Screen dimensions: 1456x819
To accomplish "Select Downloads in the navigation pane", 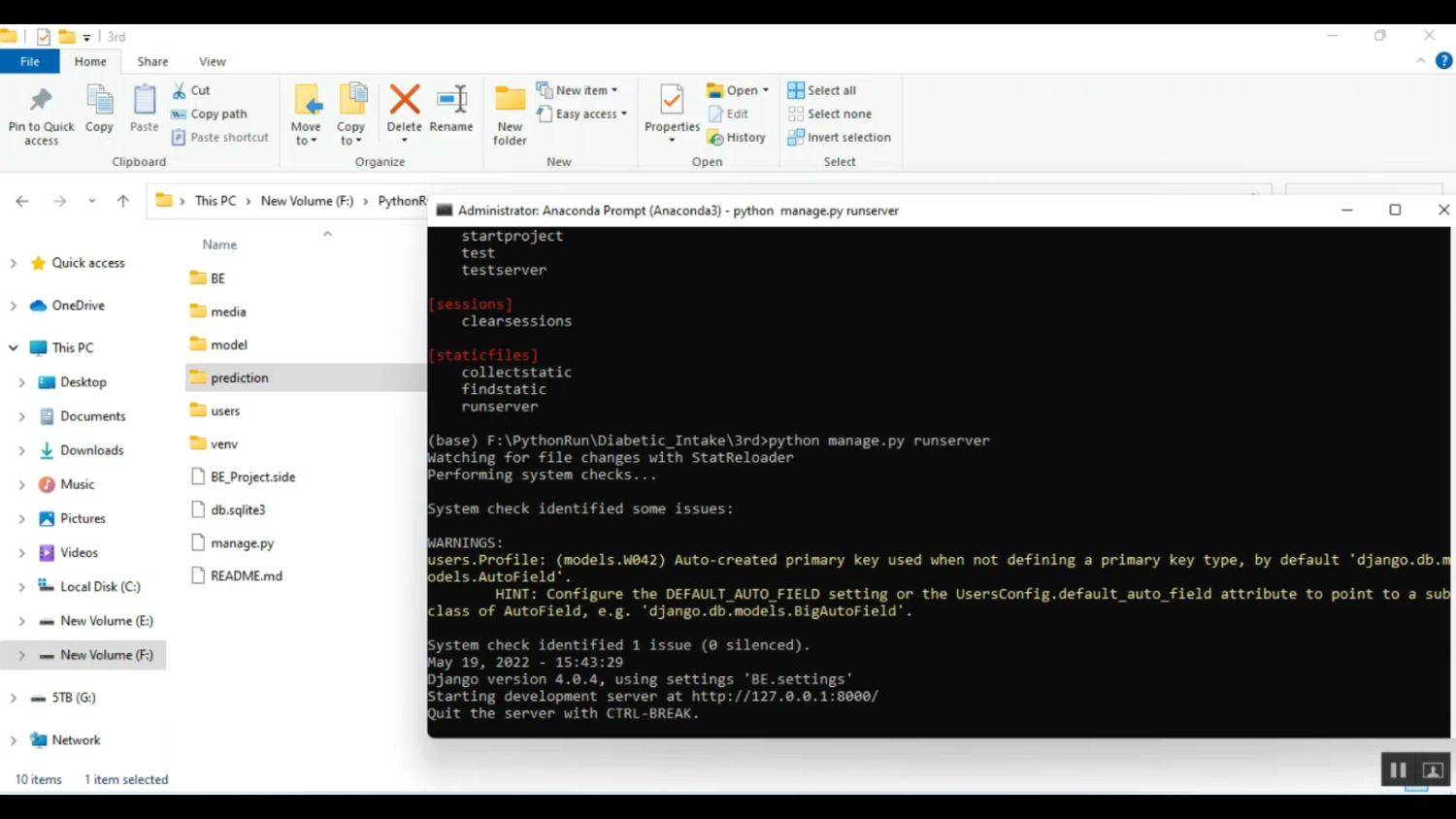I will [91, 450].
